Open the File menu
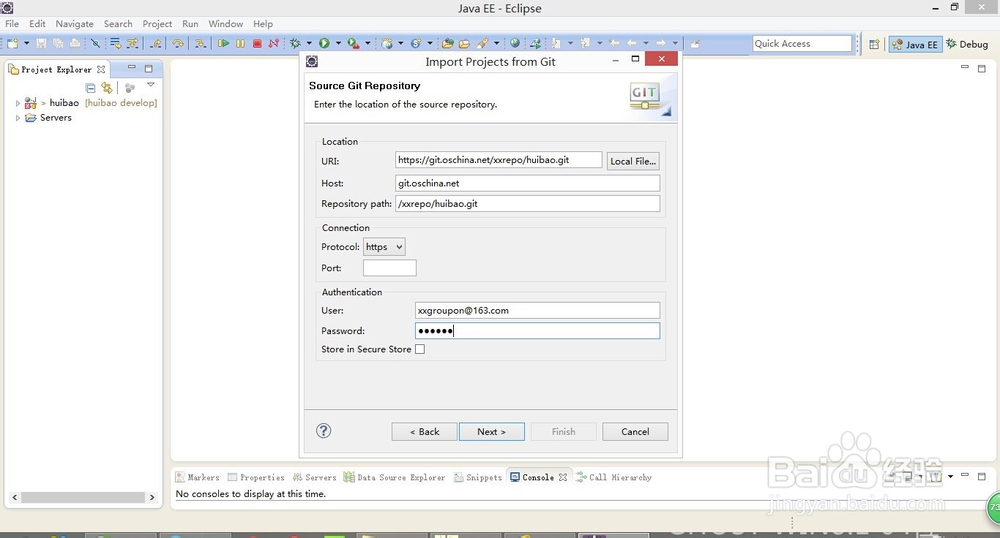 [12, 24]
